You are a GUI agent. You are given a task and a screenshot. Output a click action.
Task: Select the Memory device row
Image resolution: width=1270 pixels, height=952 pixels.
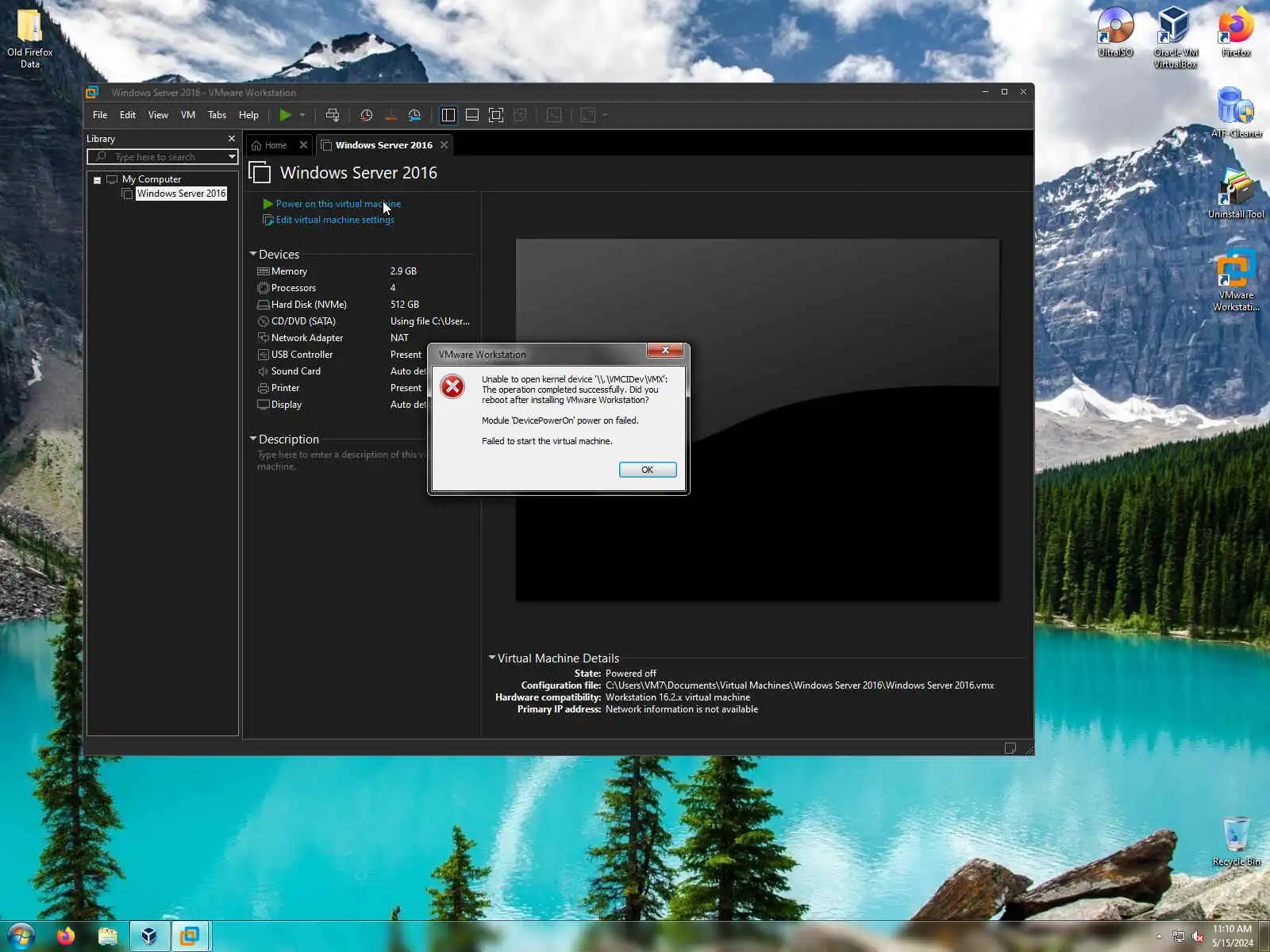click(365, 271)
